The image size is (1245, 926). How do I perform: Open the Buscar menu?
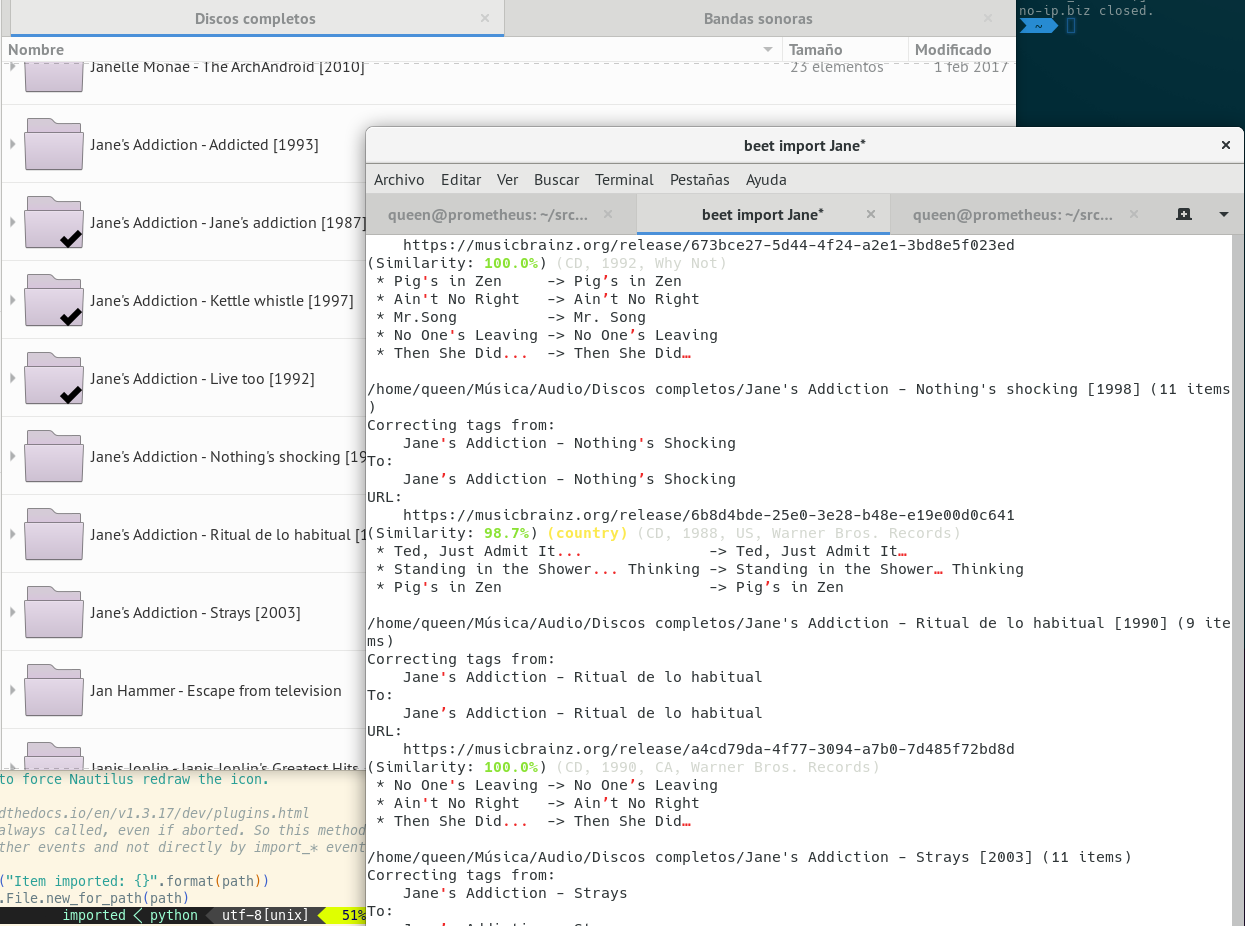click(557, 180)
